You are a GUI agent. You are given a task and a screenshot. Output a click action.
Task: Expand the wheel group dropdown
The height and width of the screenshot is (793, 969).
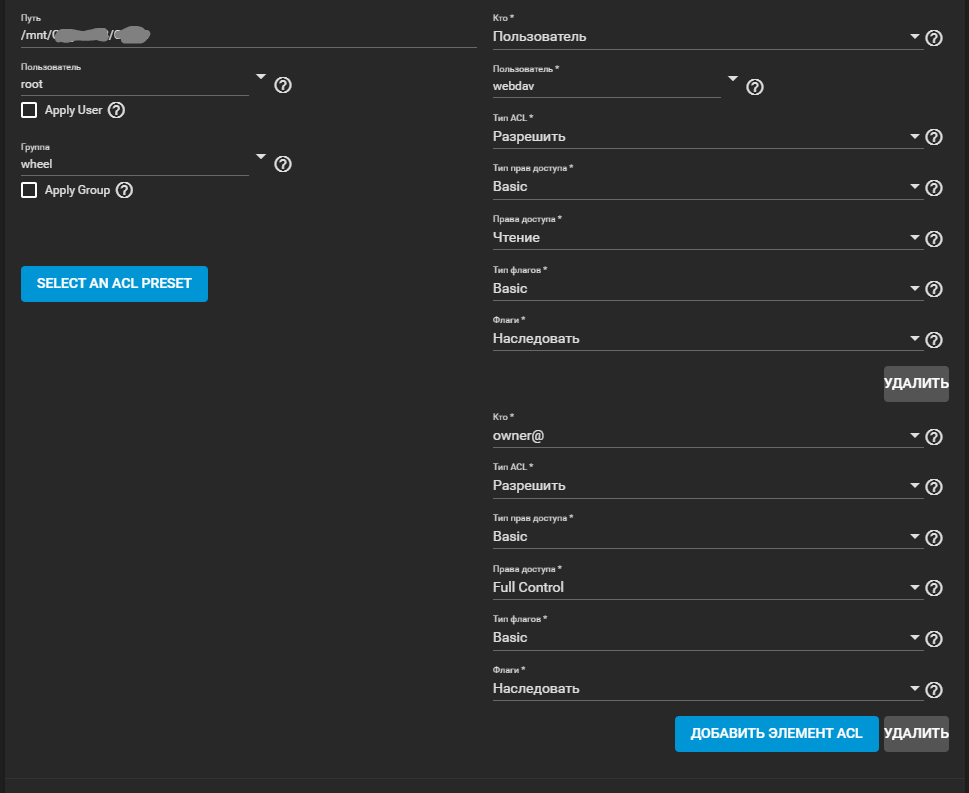[x=261, y=156]
